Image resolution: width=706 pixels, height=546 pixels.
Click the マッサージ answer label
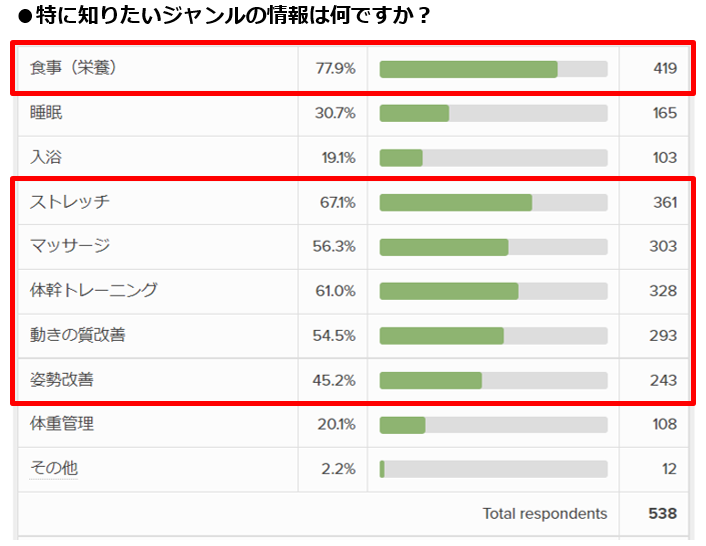[70, 246]
